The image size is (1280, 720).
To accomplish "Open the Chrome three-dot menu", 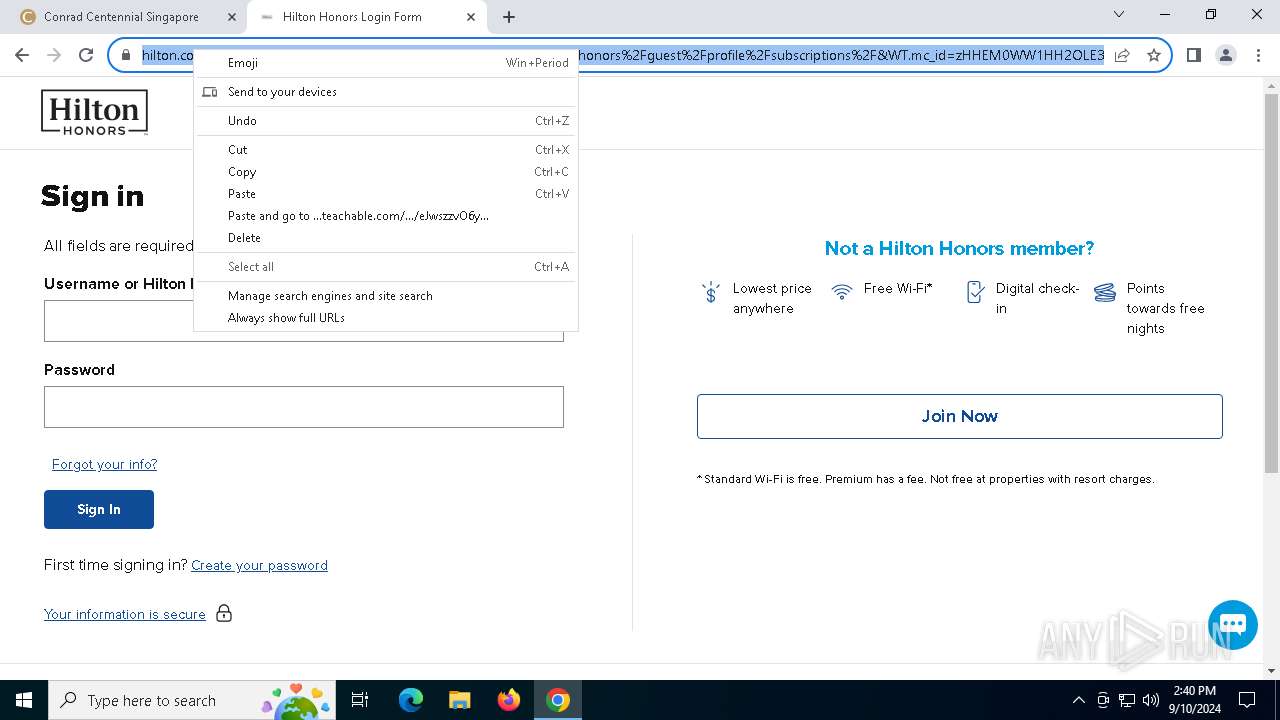I will click(1257, 55).
